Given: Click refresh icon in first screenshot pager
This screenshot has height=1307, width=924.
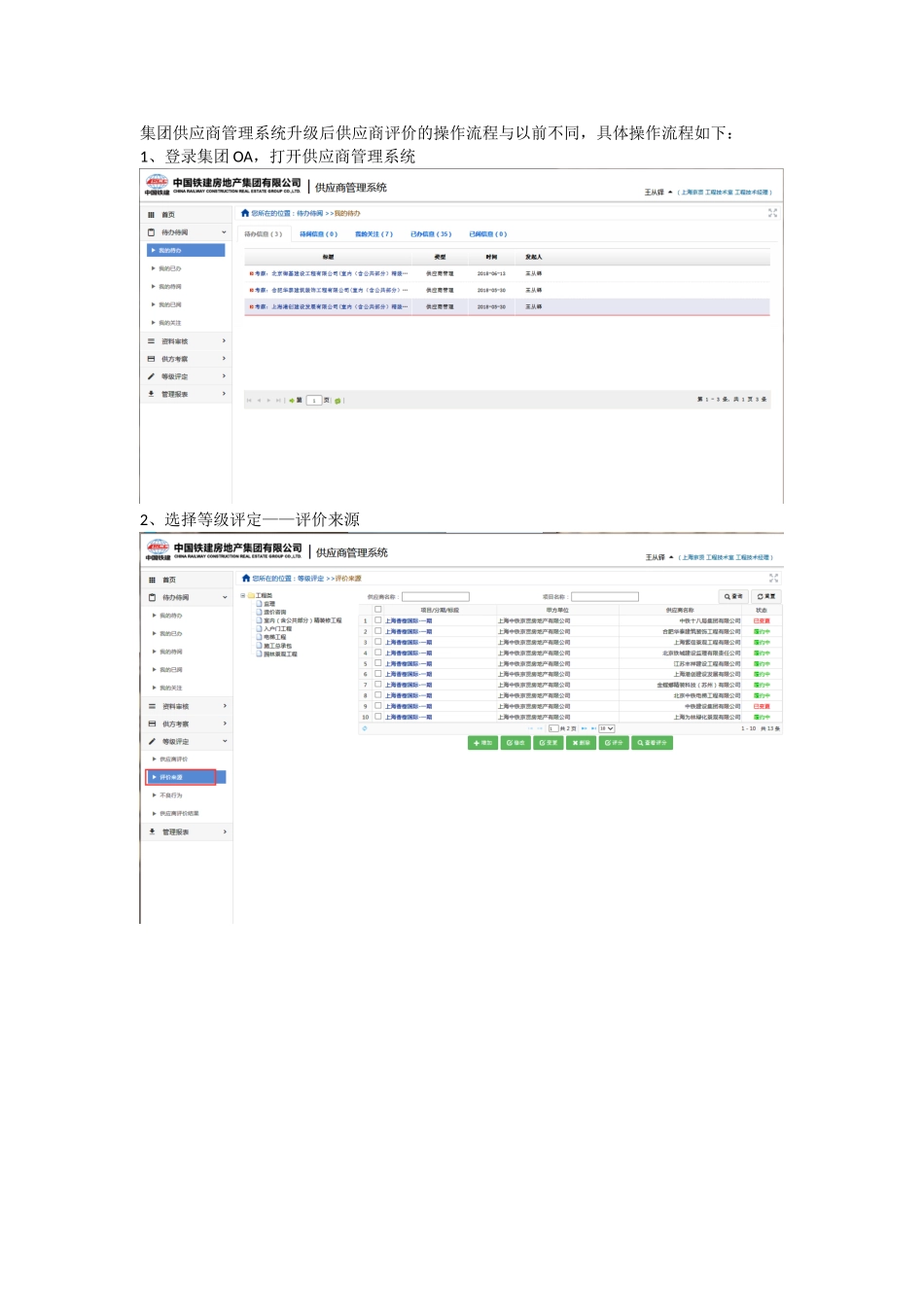Looking at the screenshot, I should 338,401.
